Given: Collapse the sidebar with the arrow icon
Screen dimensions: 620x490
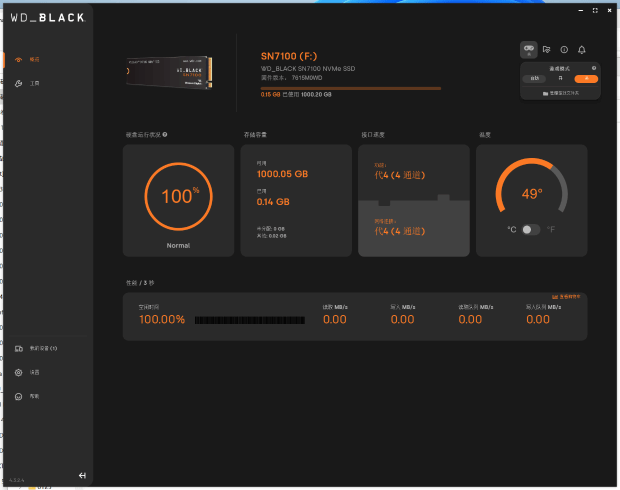Looking at the screenshot, I should (82, 475).
